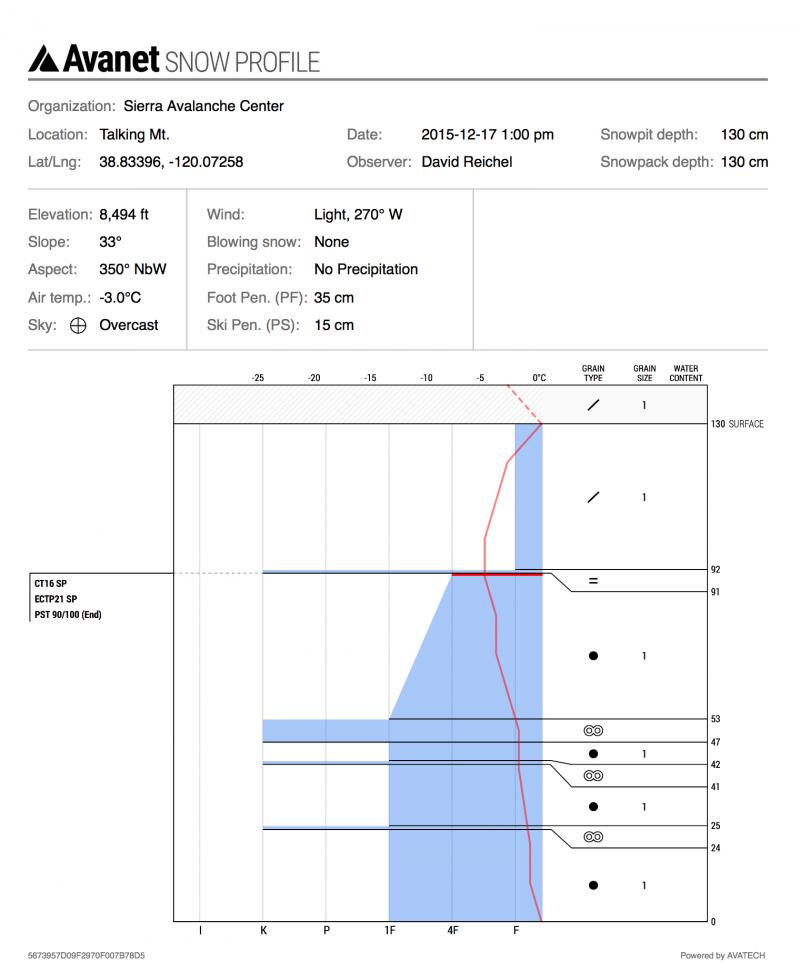
Task: Select the slash grain symbol in hatched top row
Action: (593, 405)
